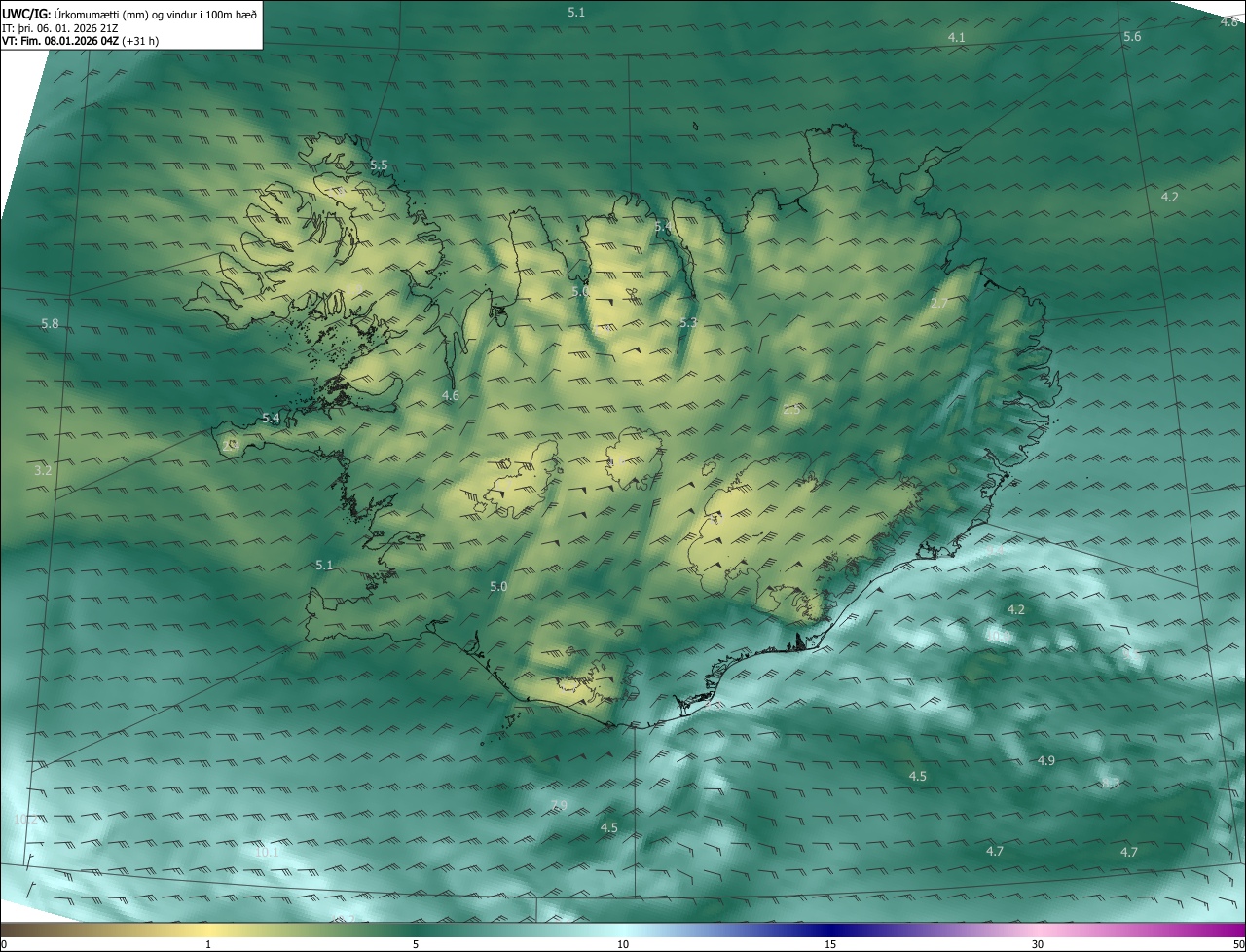Click the 15 tick label on the color scale
This screenshot has height=952, width=1246.
[x=830, y=944]
